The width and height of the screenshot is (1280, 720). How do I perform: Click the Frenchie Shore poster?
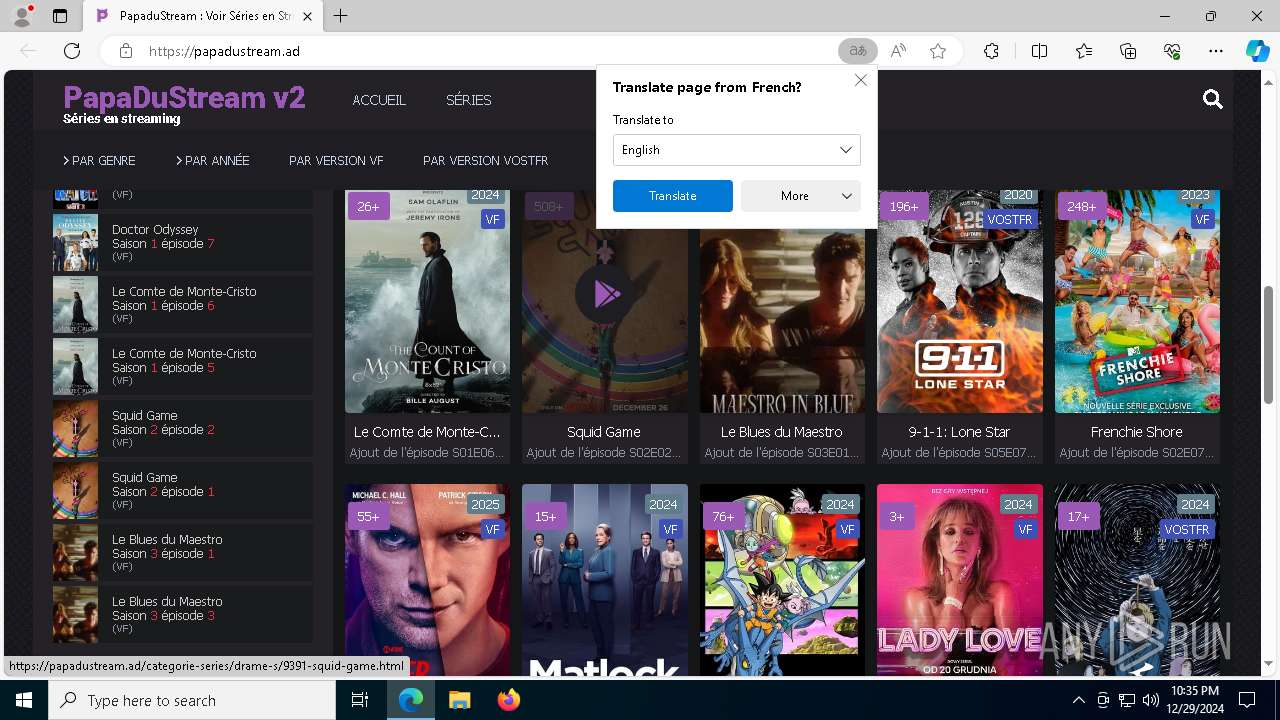(x=1137, y=301)
